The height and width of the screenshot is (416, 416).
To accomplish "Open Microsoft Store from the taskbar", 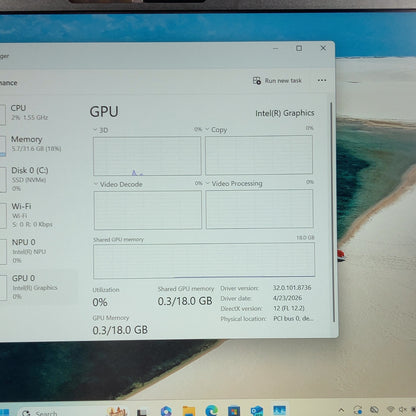I will point(234,411).
